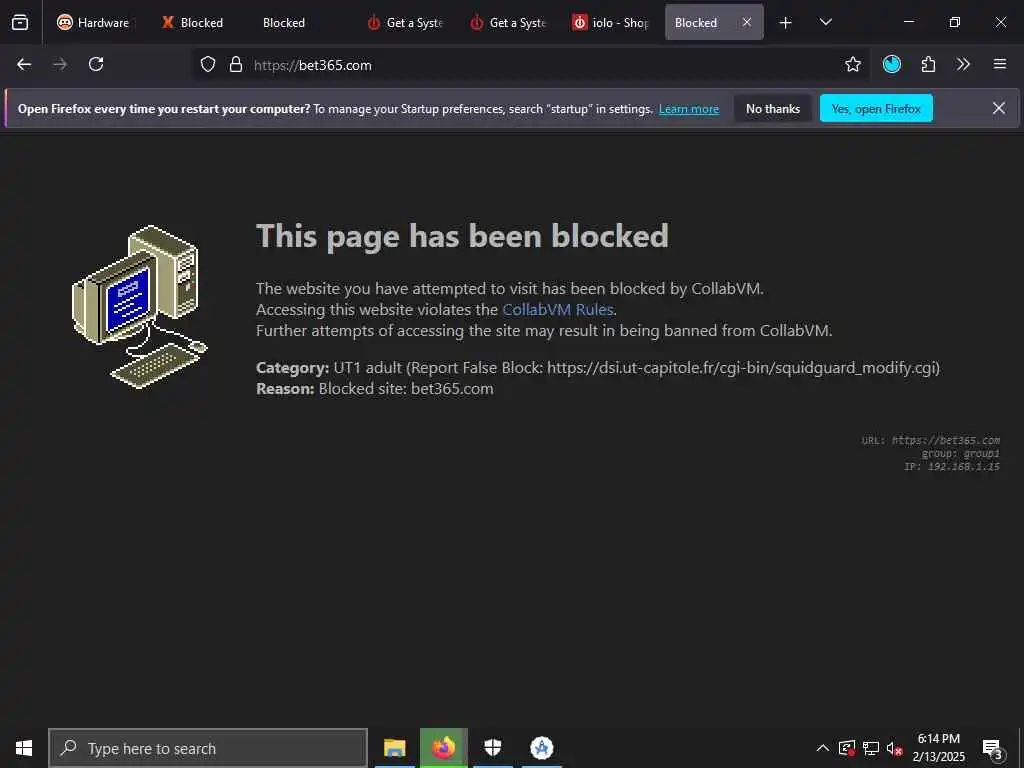Screen dimensions: 1024x768
Task: Open the blue circular toolbar extension icon
Action: [891, 64]
